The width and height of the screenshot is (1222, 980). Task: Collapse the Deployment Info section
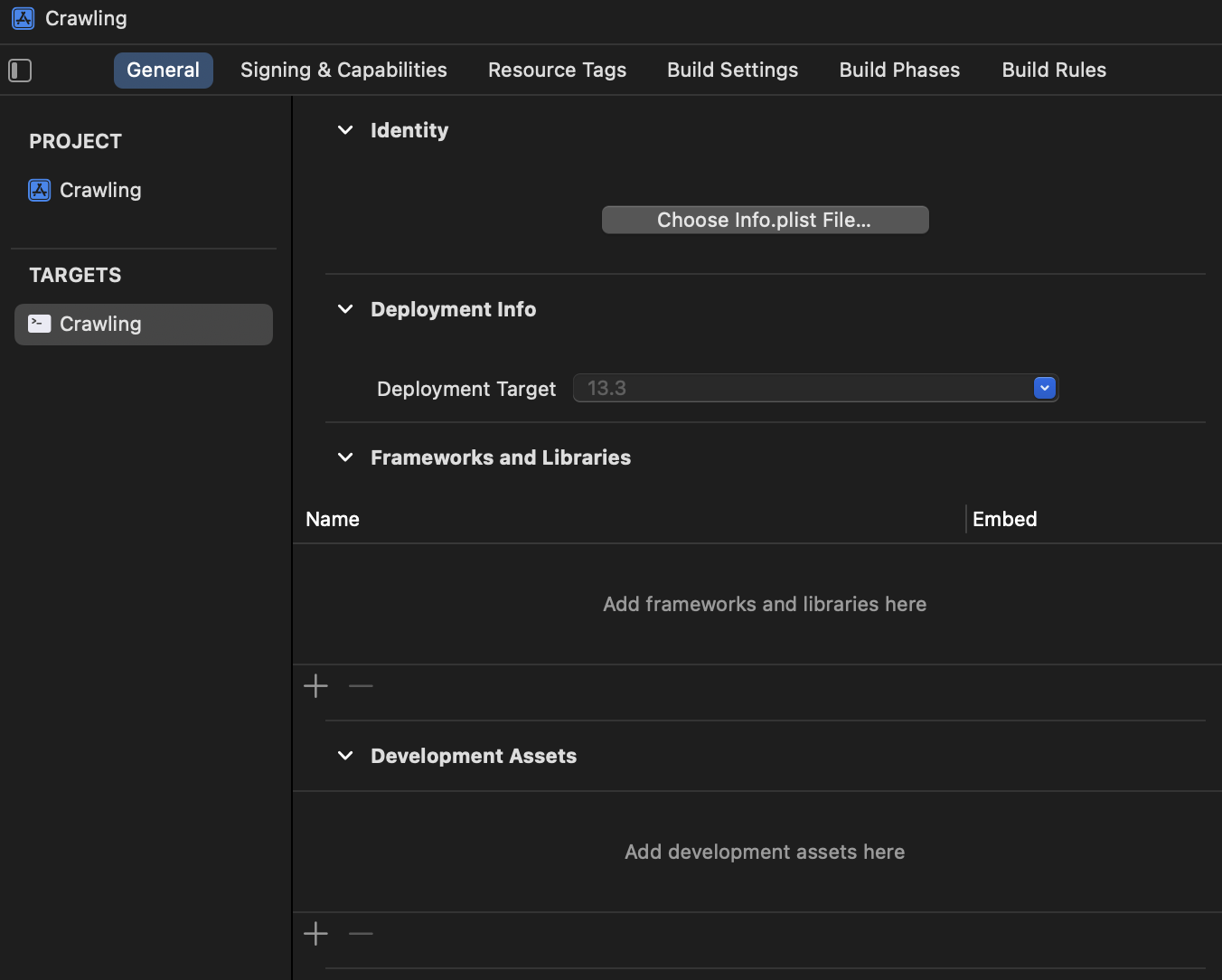coord(345,309)
